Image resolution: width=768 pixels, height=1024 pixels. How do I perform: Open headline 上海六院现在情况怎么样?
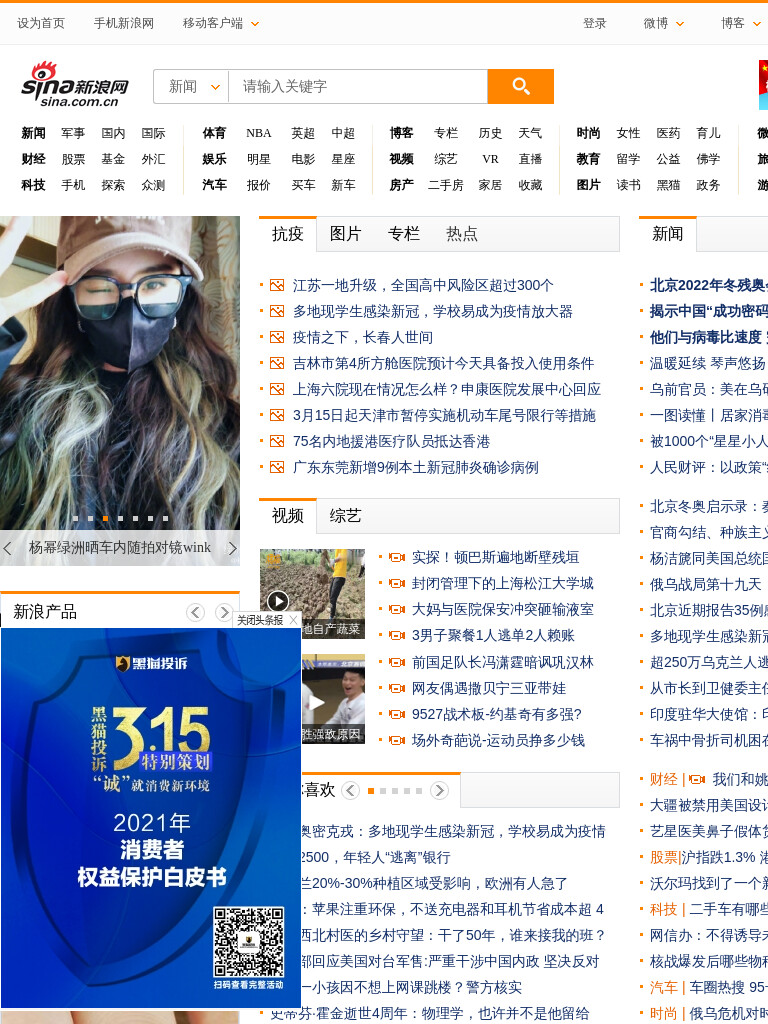447,390
